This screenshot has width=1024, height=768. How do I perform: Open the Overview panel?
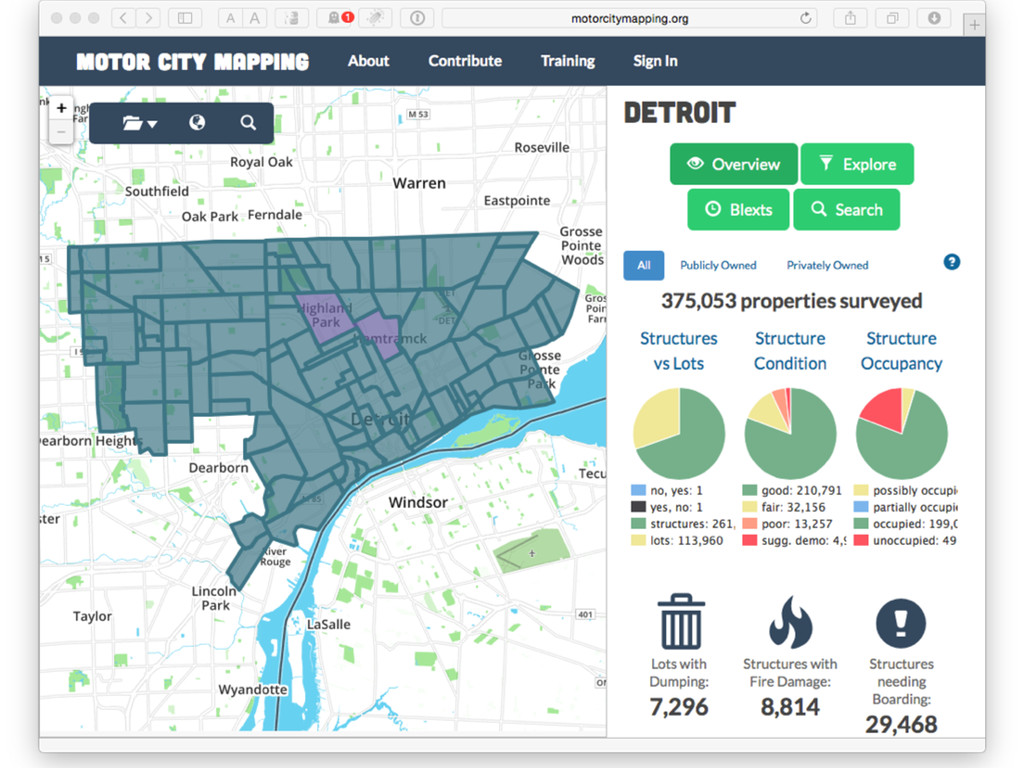click(x=733, y=164)
